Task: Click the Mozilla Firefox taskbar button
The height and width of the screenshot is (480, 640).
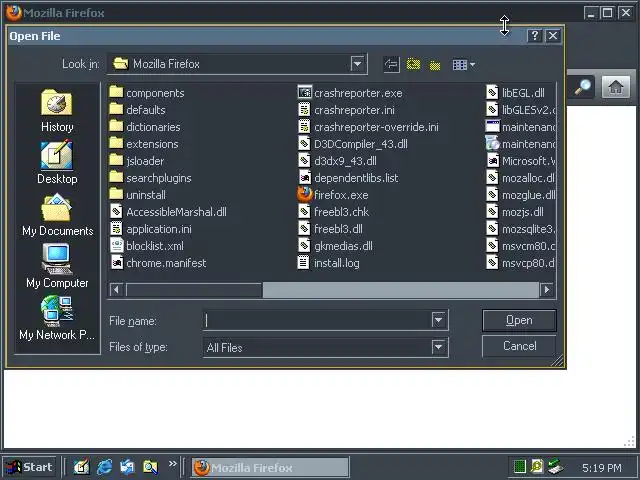Action: 270,467
